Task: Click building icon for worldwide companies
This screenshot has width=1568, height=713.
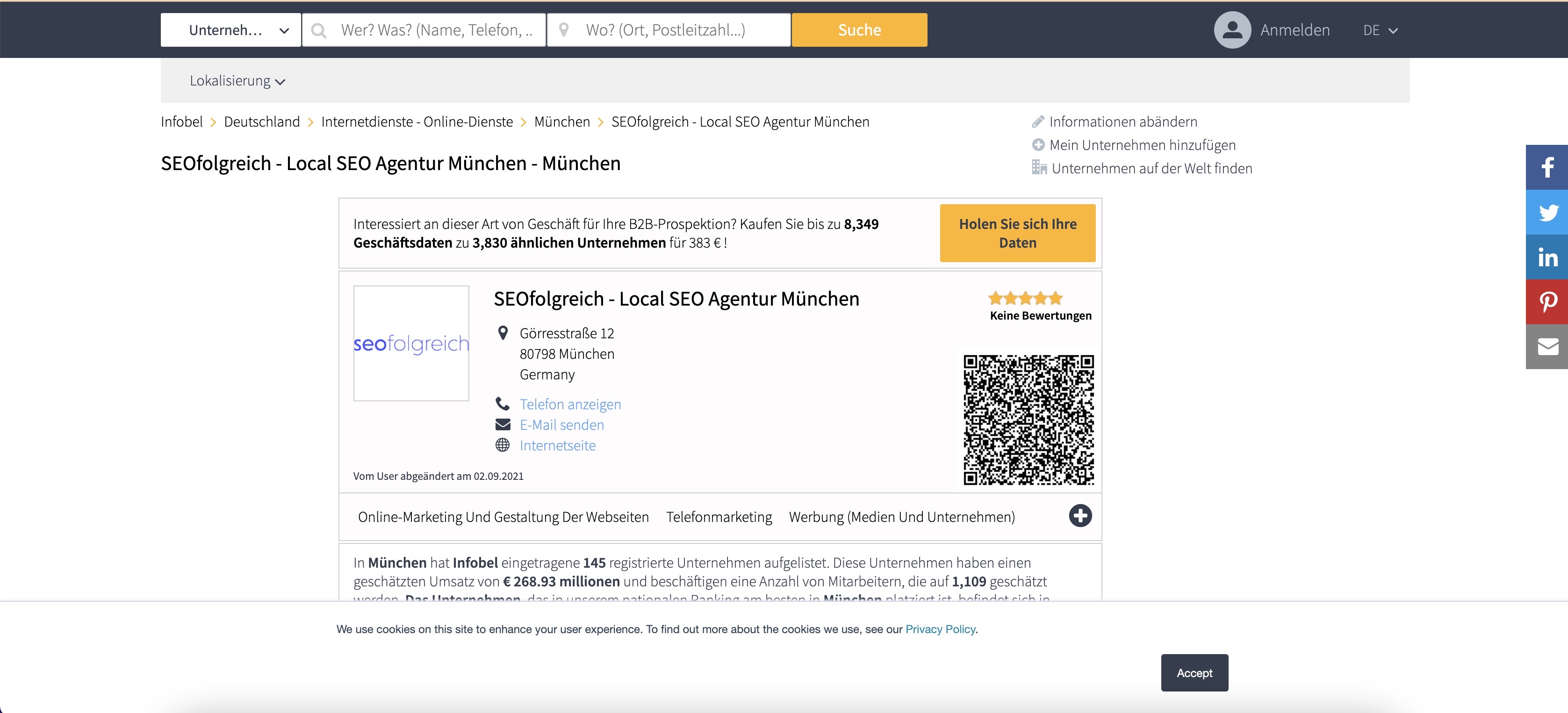Action: click(x=1039, y=167)
